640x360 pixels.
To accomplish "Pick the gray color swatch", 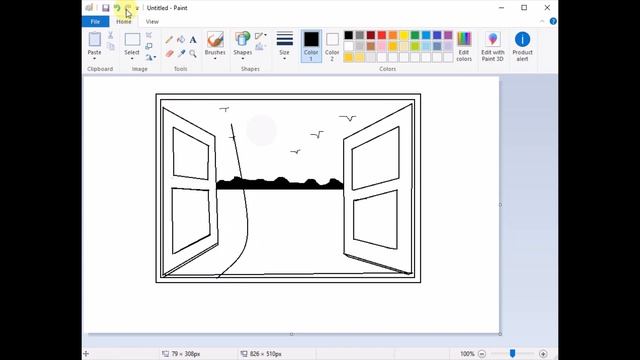I will [360, 35].
